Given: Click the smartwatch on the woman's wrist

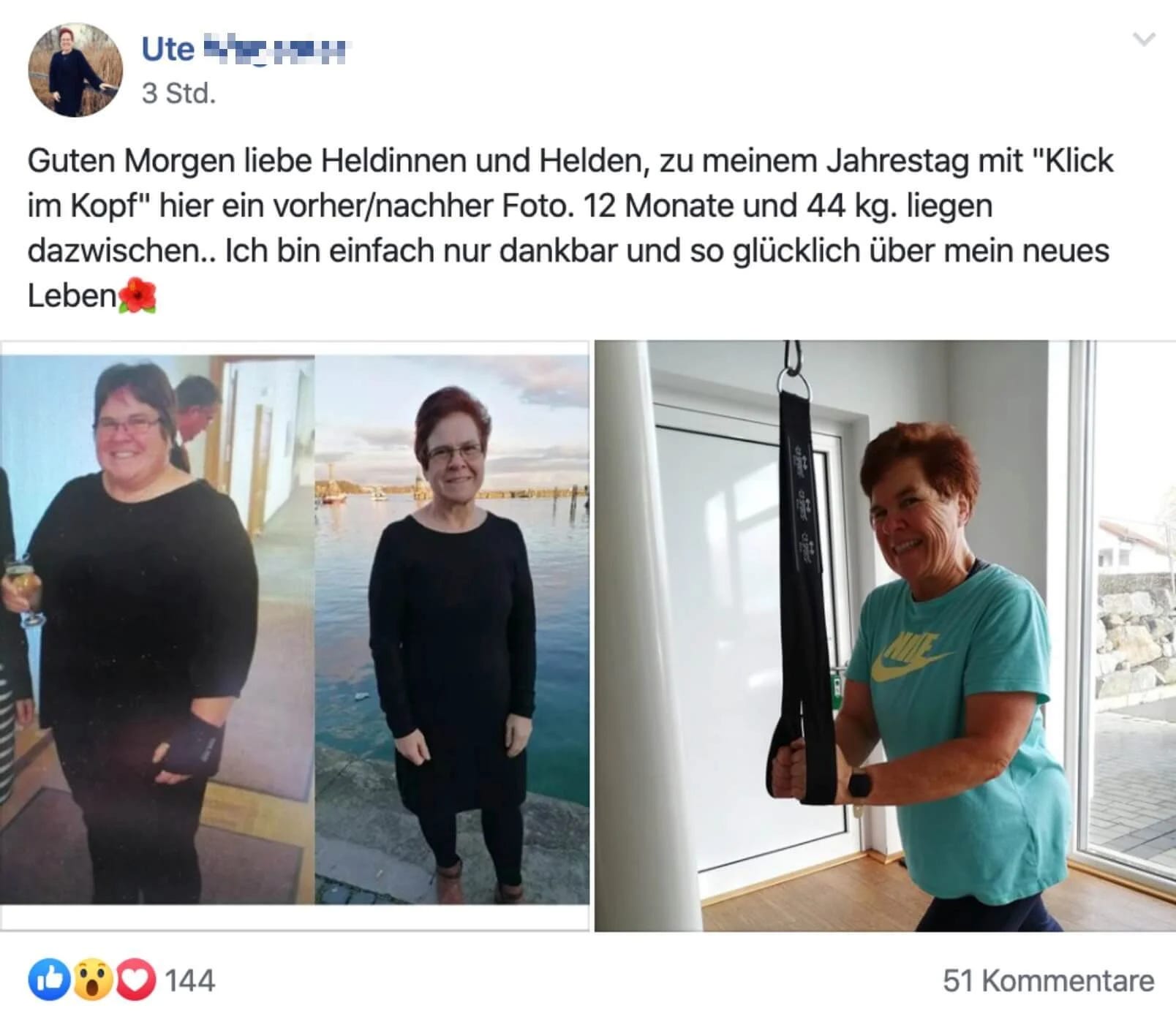Looking at the screenshot, I should (x=859, y=784).
